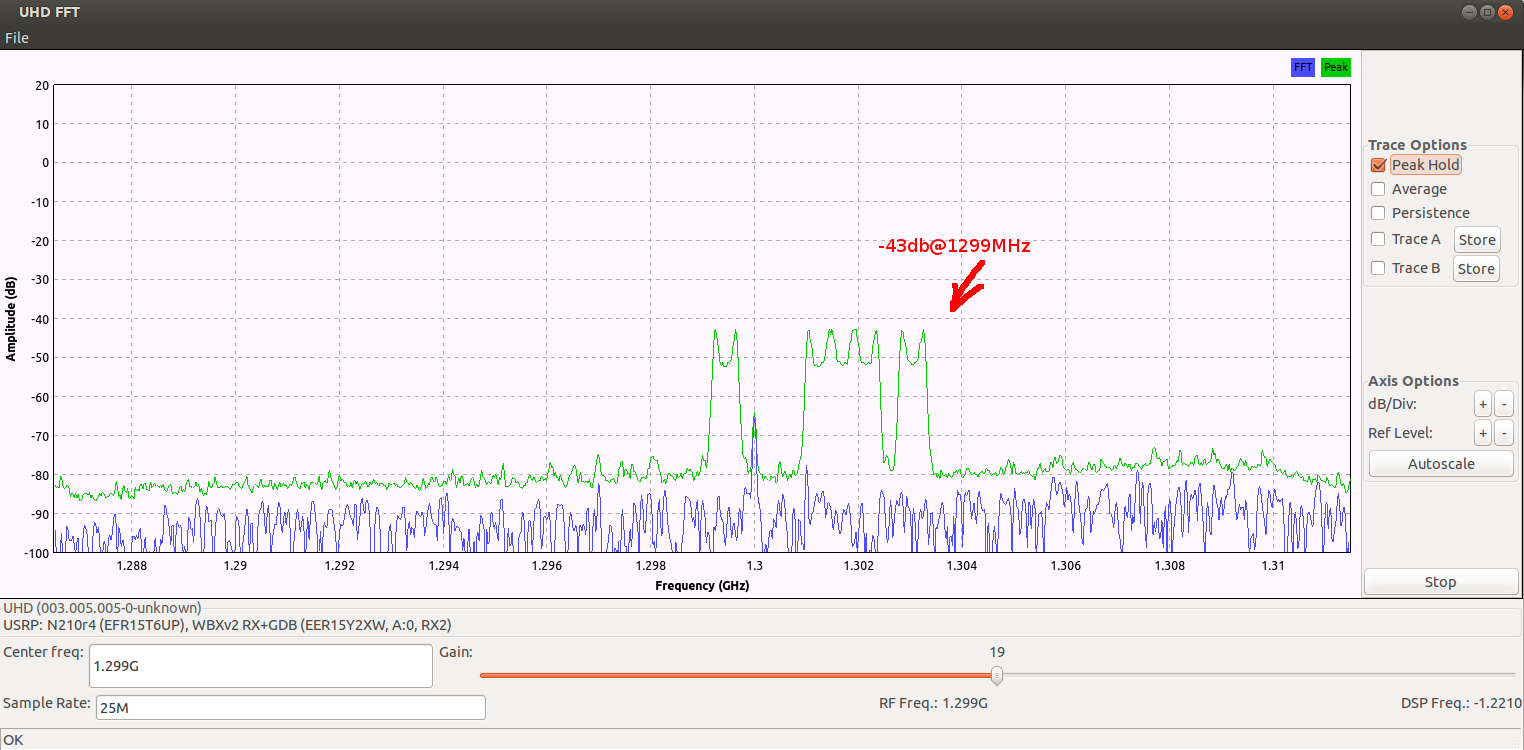Click the RF Freq.: 1.299G readout
This screenshot has height=750, width=1524.
pos(933,703)
